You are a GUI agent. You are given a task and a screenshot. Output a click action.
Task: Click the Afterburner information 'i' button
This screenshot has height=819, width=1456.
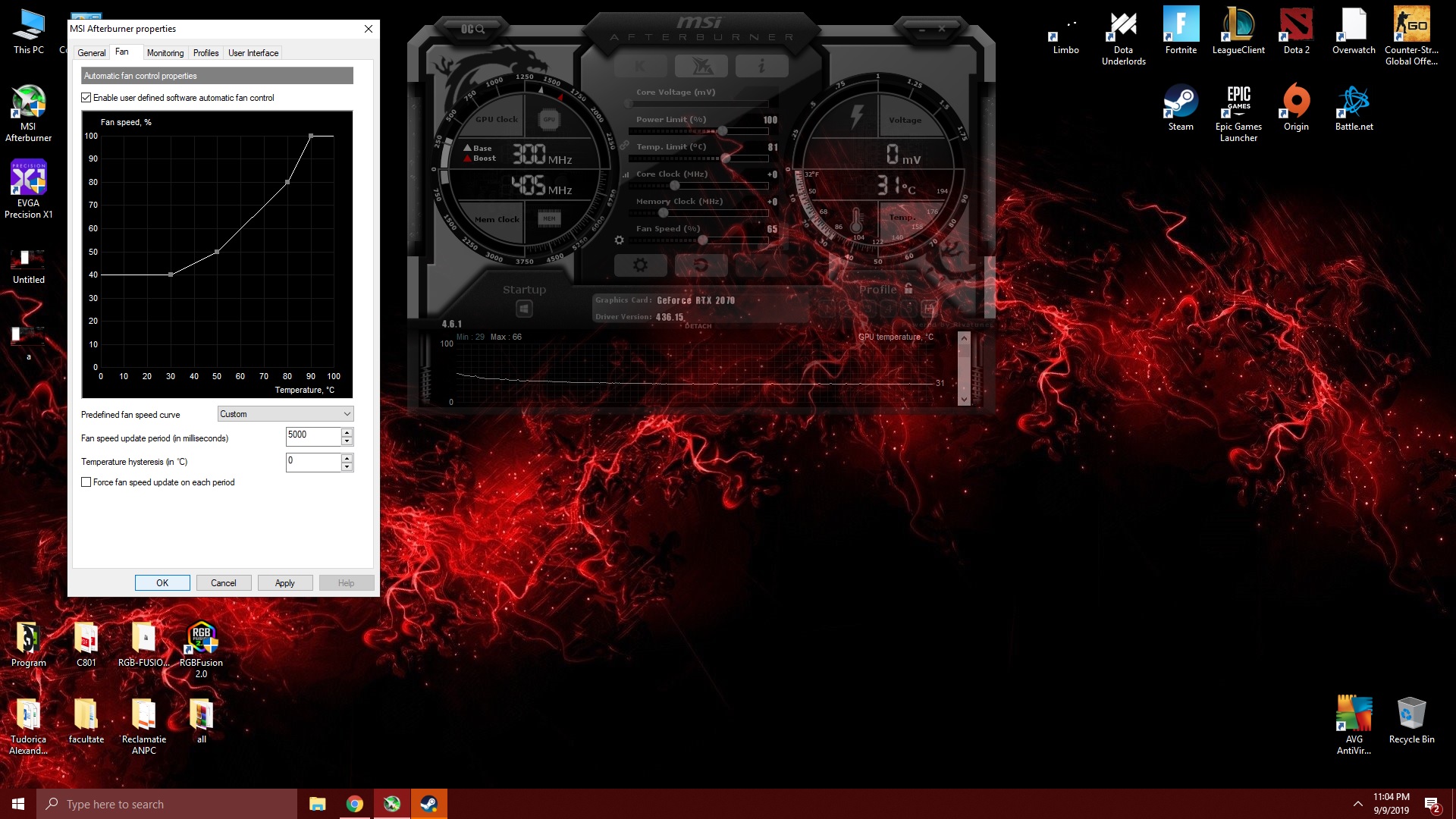click(761, 67)
